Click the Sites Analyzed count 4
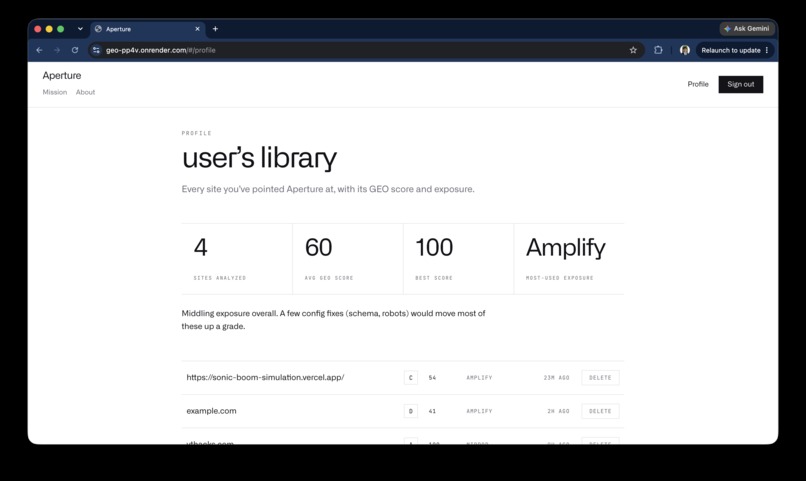 click(200, 247)
